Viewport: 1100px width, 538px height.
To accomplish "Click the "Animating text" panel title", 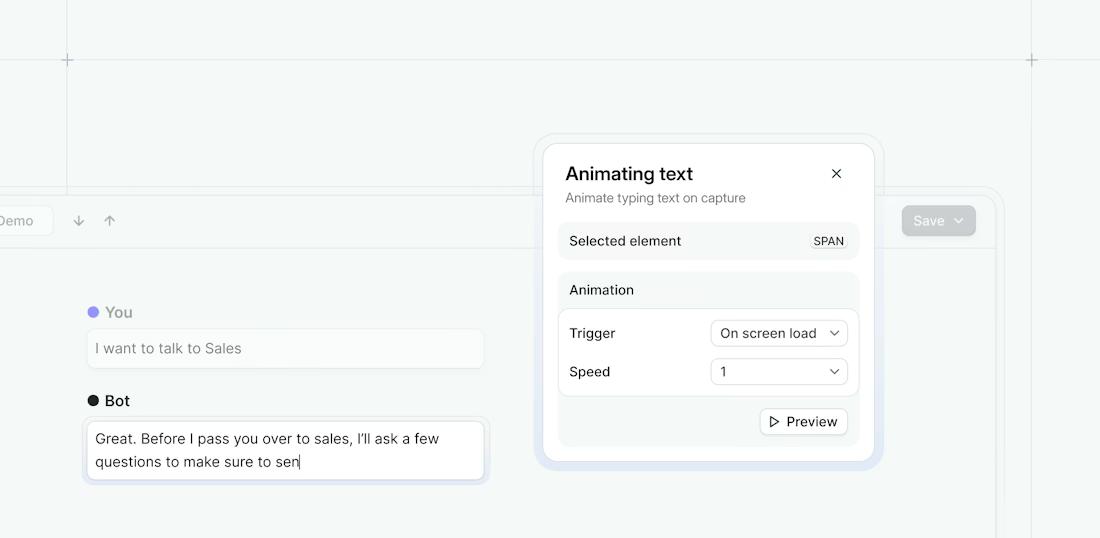I will (x=629, y=174).
